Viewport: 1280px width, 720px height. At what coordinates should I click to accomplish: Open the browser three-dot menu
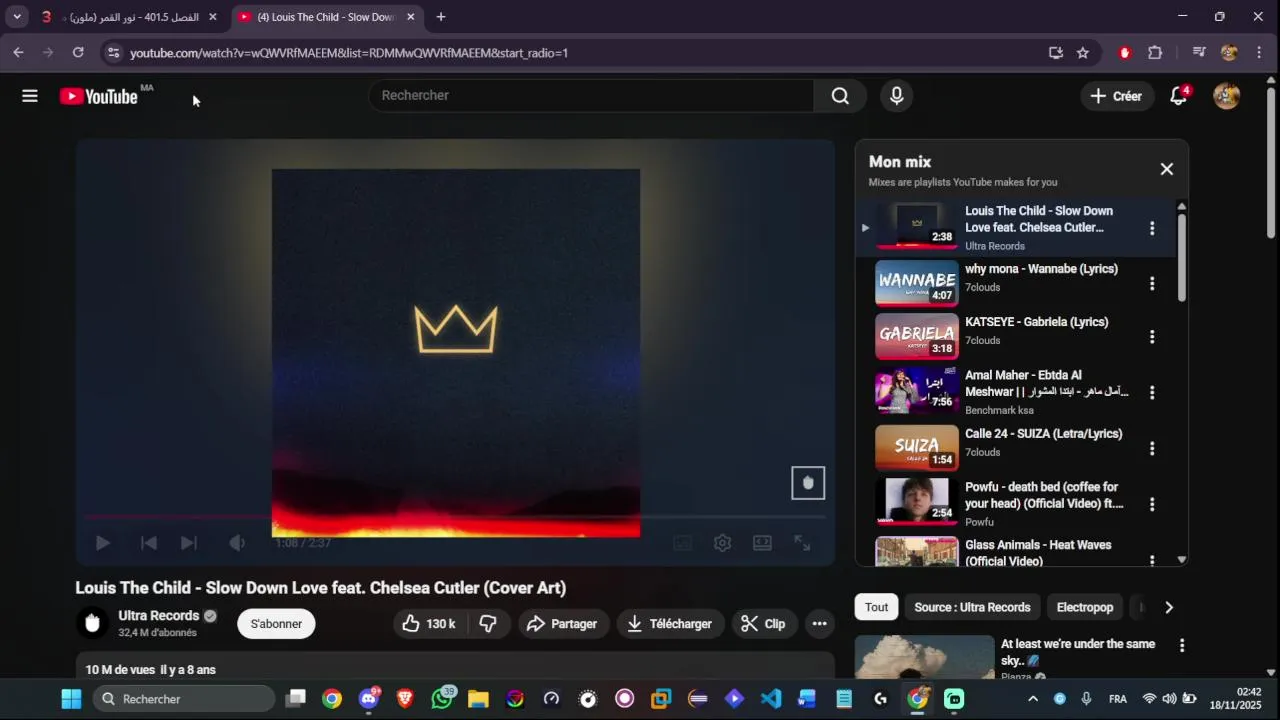click(x=1259, y=53)
